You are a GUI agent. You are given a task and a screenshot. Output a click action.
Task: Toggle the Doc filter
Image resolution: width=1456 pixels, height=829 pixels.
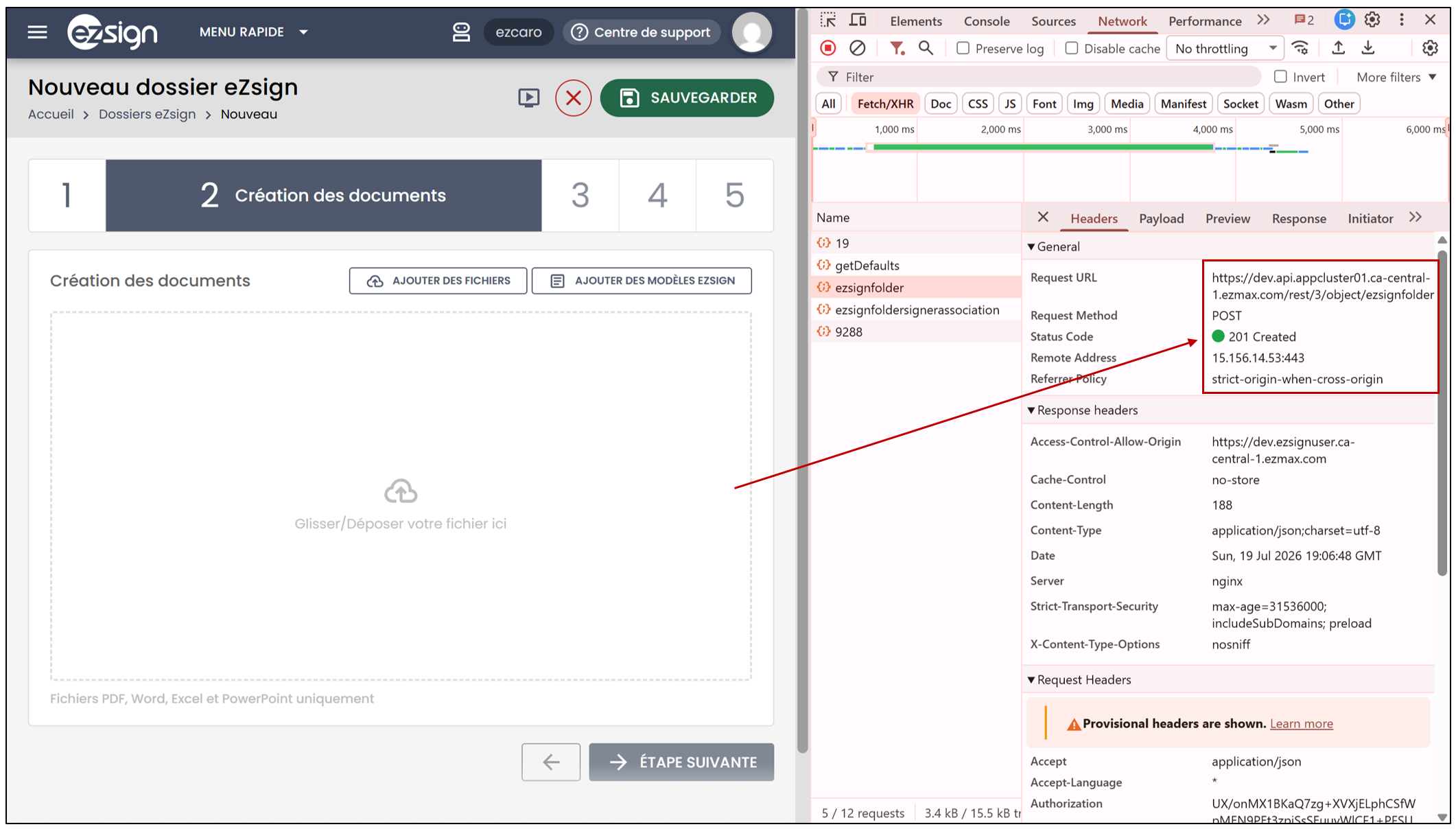pyautogui.click(x=941, y=104)
